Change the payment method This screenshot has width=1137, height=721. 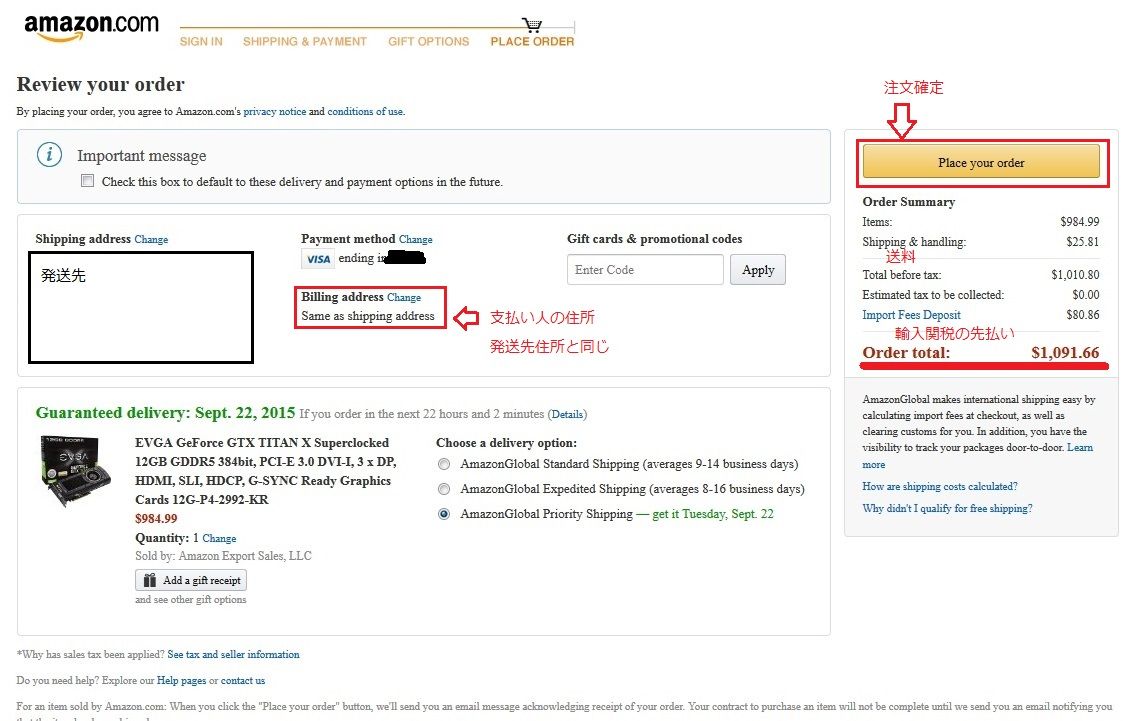(415, 239)
